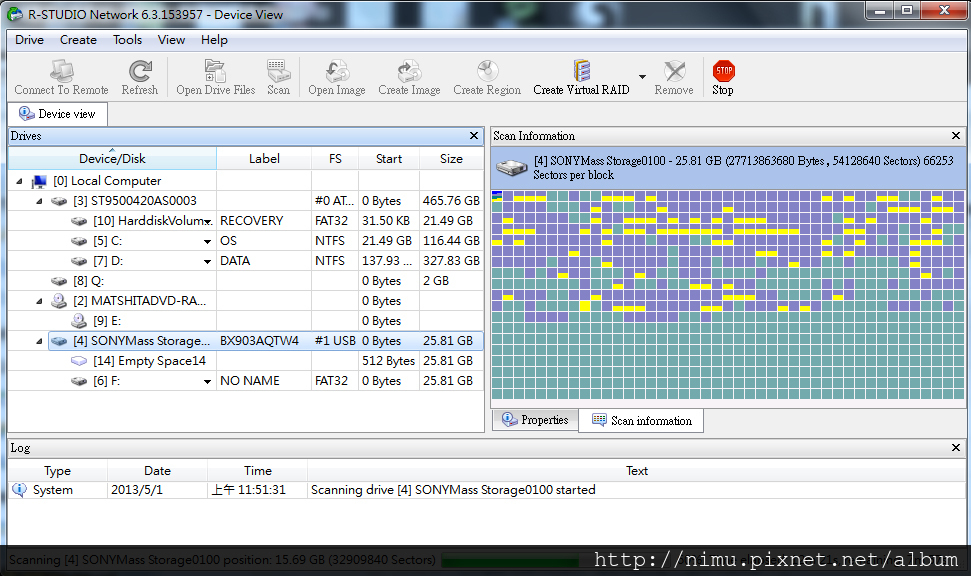
Task: Click the 465.76 GB size cell
Action: coord(451,201)
